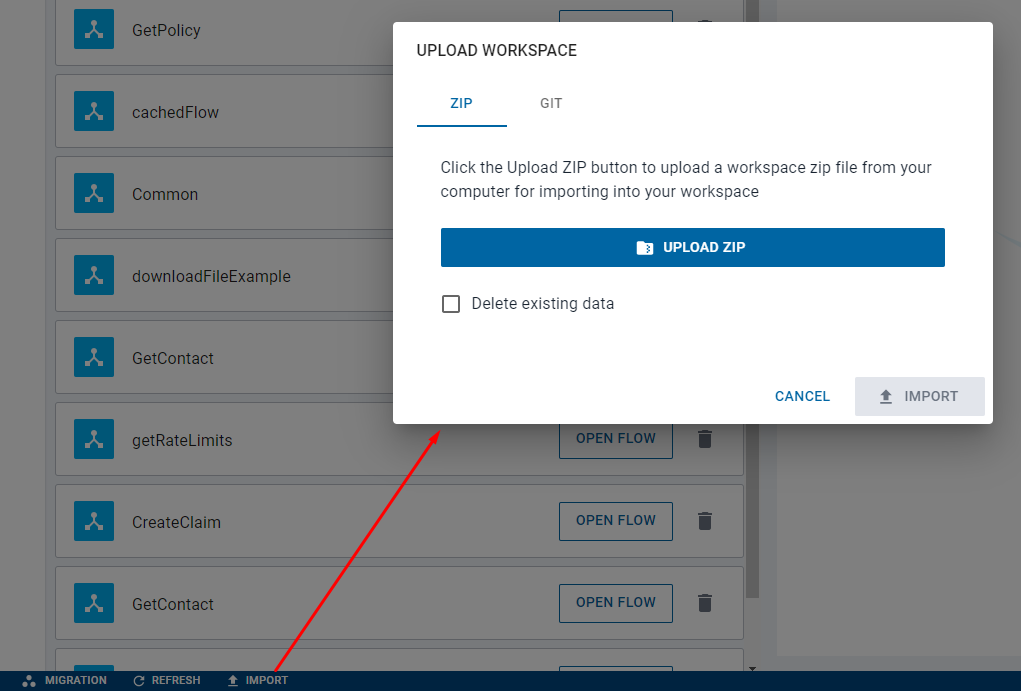Delete the getRateLimits flow using trash icon
The width and height of the screenshot is (1021, 691).
(705, 439)
